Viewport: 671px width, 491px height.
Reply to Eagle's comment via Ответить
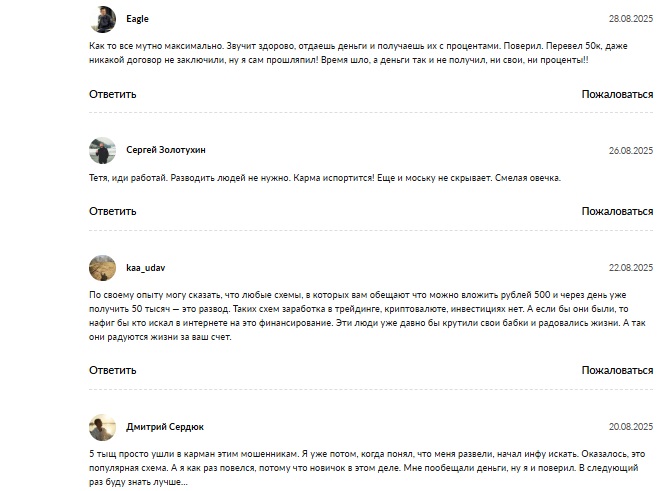coord(112,94)
